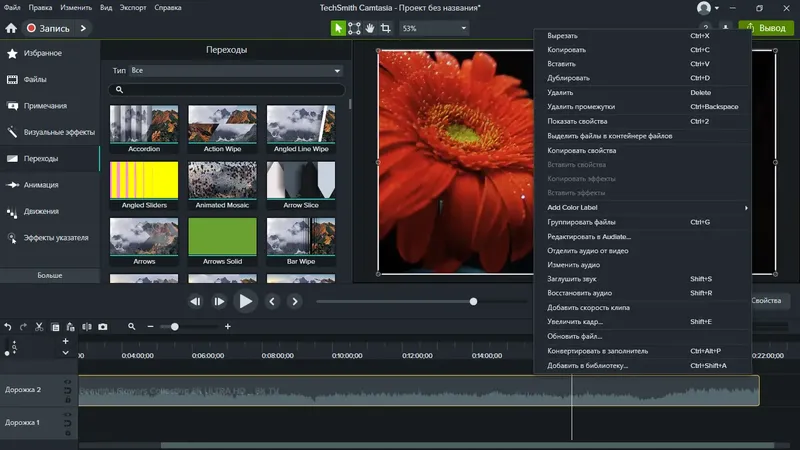Click the camera snapshot icon
Viewport: 800px width, 450px height.
[102, 326]
